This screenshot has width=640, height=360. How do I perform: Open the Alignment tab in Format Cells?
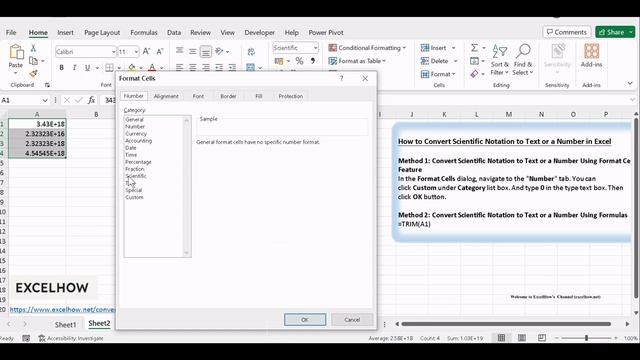tap(166, 96)
